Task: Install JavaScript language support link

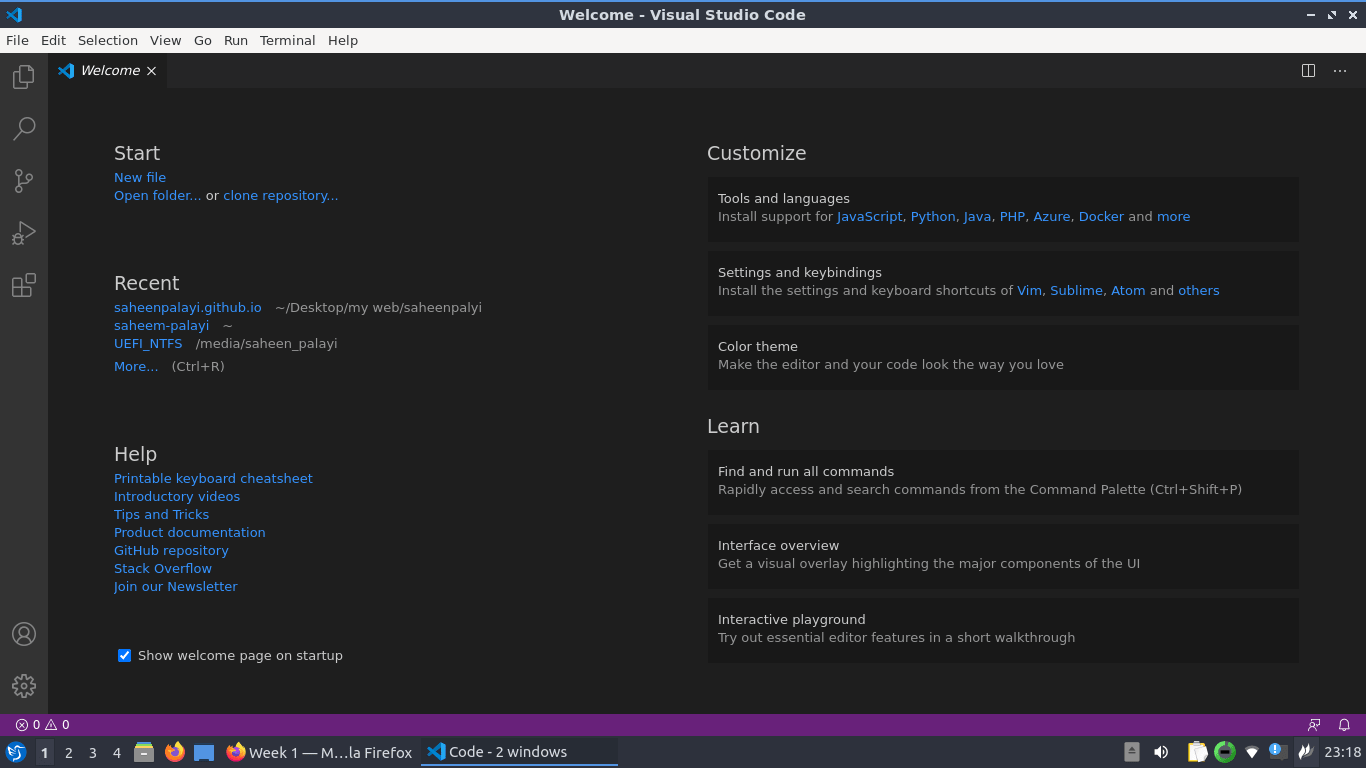Action: tap(870, 217)
